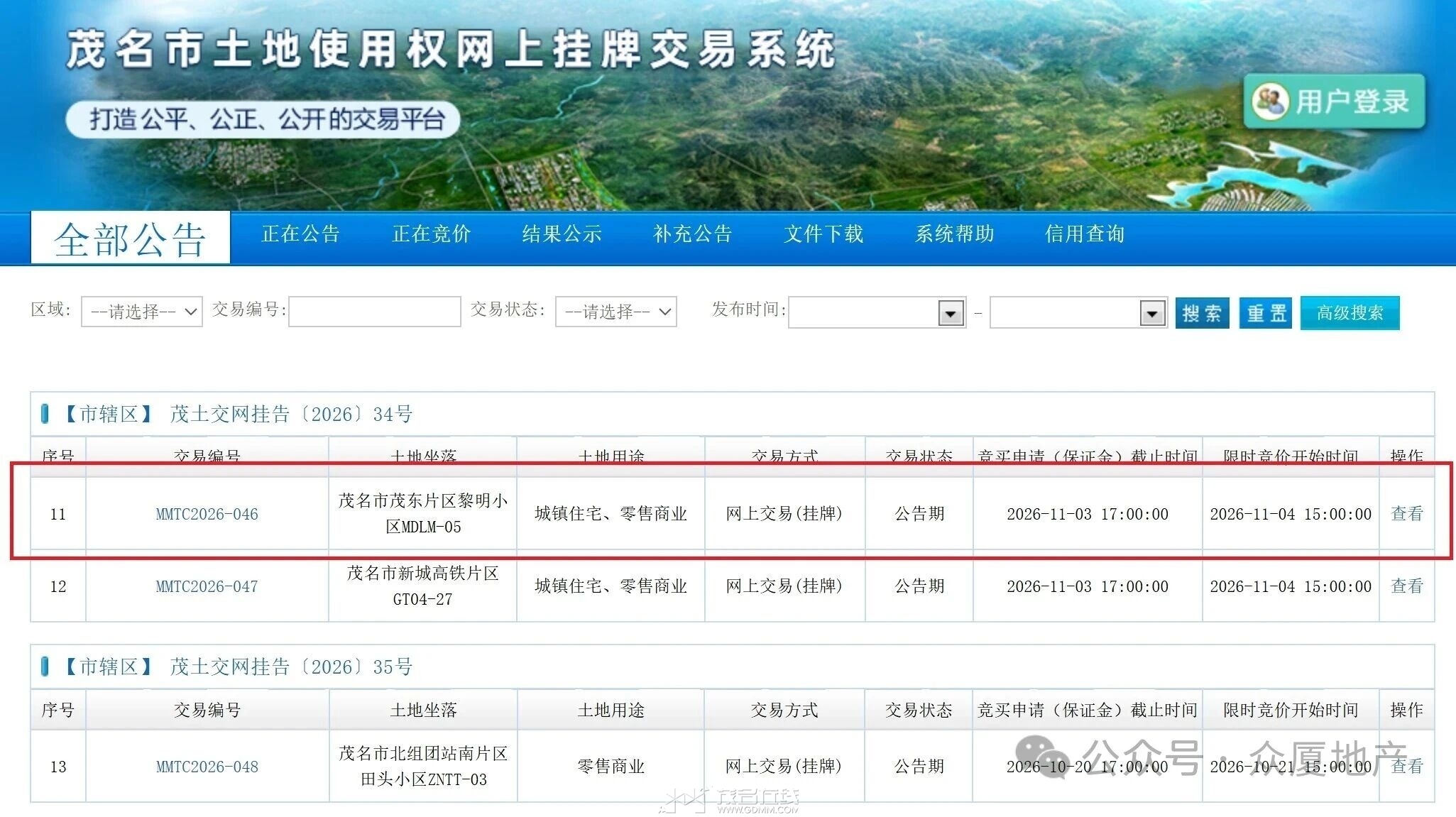Select the 茂名市茂东片区黎明小区MDLM-05 cell
Image resolution: width=1456 pixels, height=817 pixels.
tap(423, 513)
